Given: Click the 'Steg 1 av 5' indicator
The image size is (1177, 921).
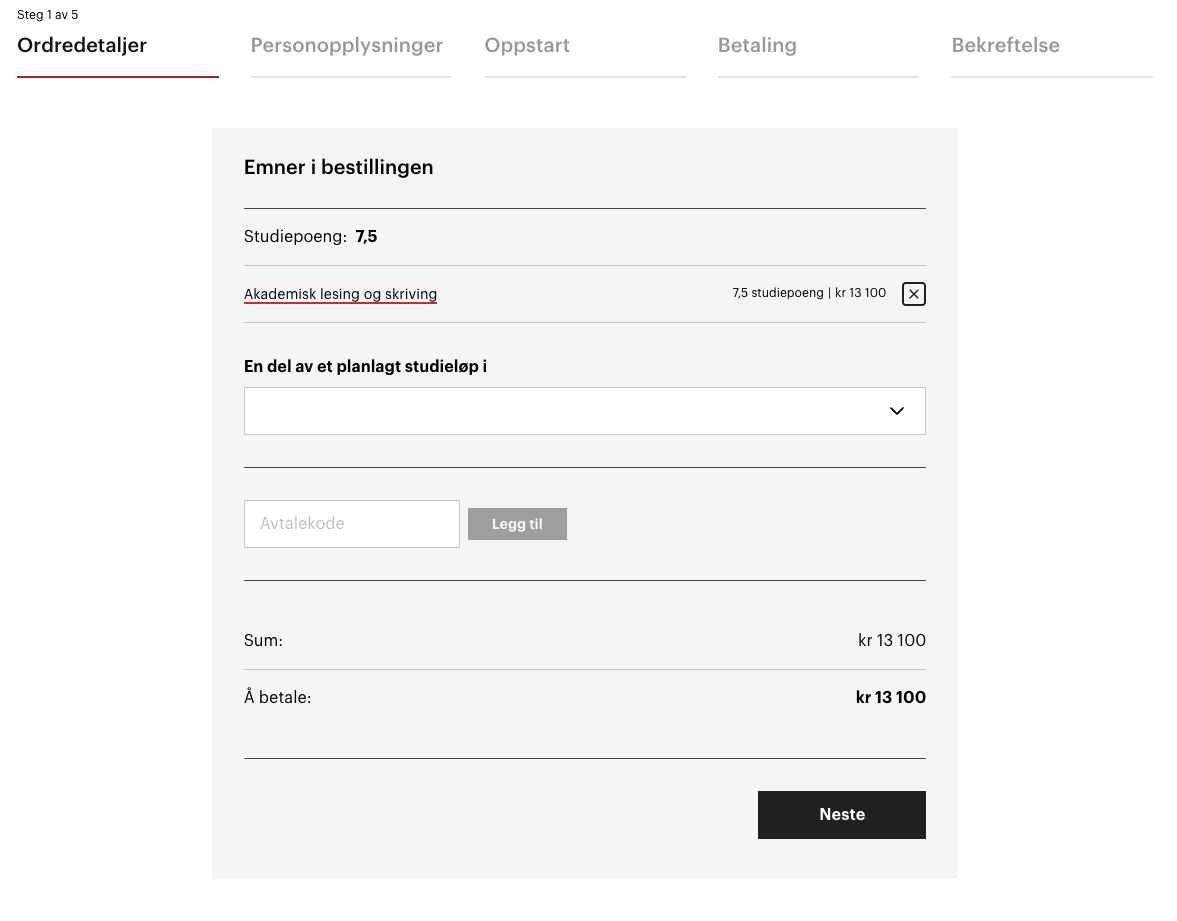Looking at the screenshot, I should [47, 15].
